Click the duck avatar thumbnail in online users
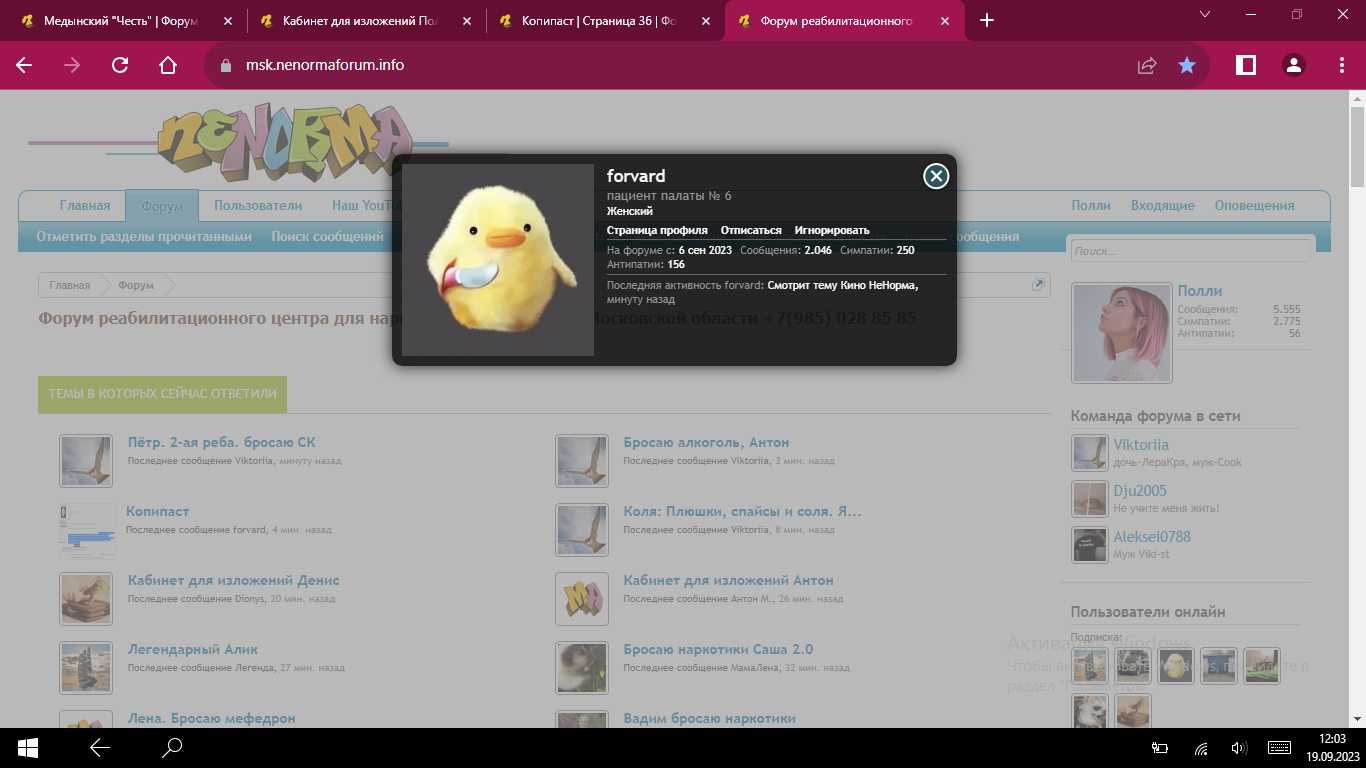Screen dimensions: 1366x768 point(1176,665)
